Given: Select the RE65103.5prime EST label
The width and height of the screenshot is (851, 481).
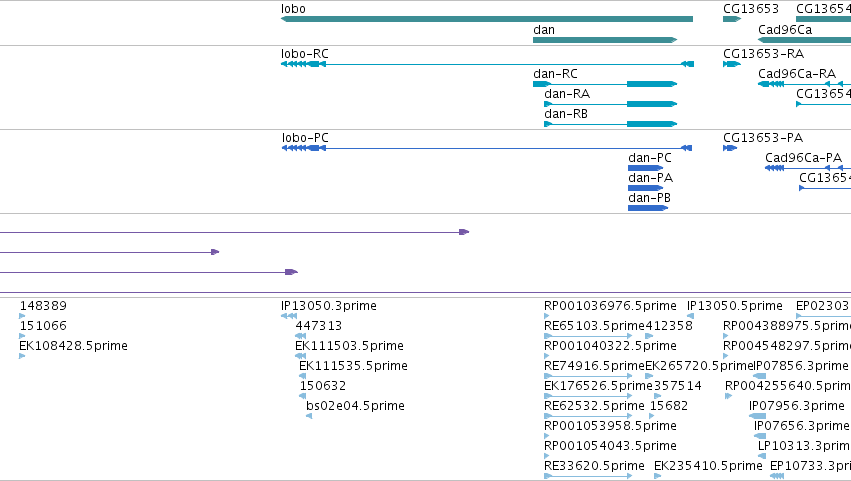Looking at the screenshot, I should (x=594, y=326).
